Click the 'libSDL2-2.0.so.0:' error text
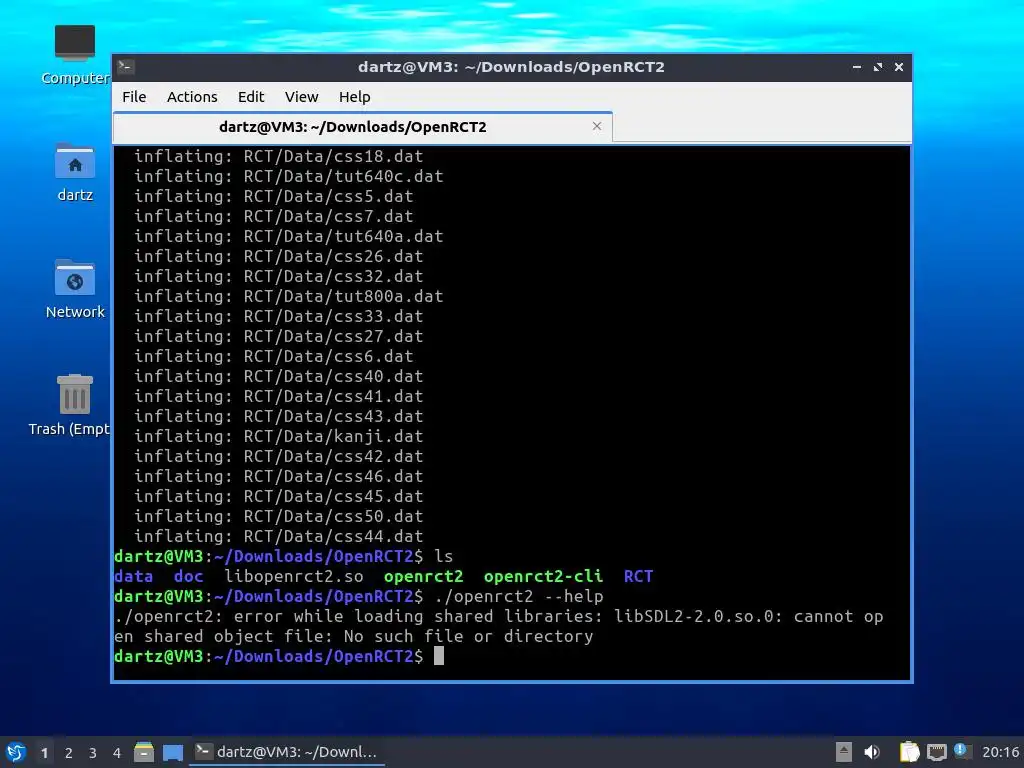This screenshot has width=1024, height=768. tap(698, 616)
